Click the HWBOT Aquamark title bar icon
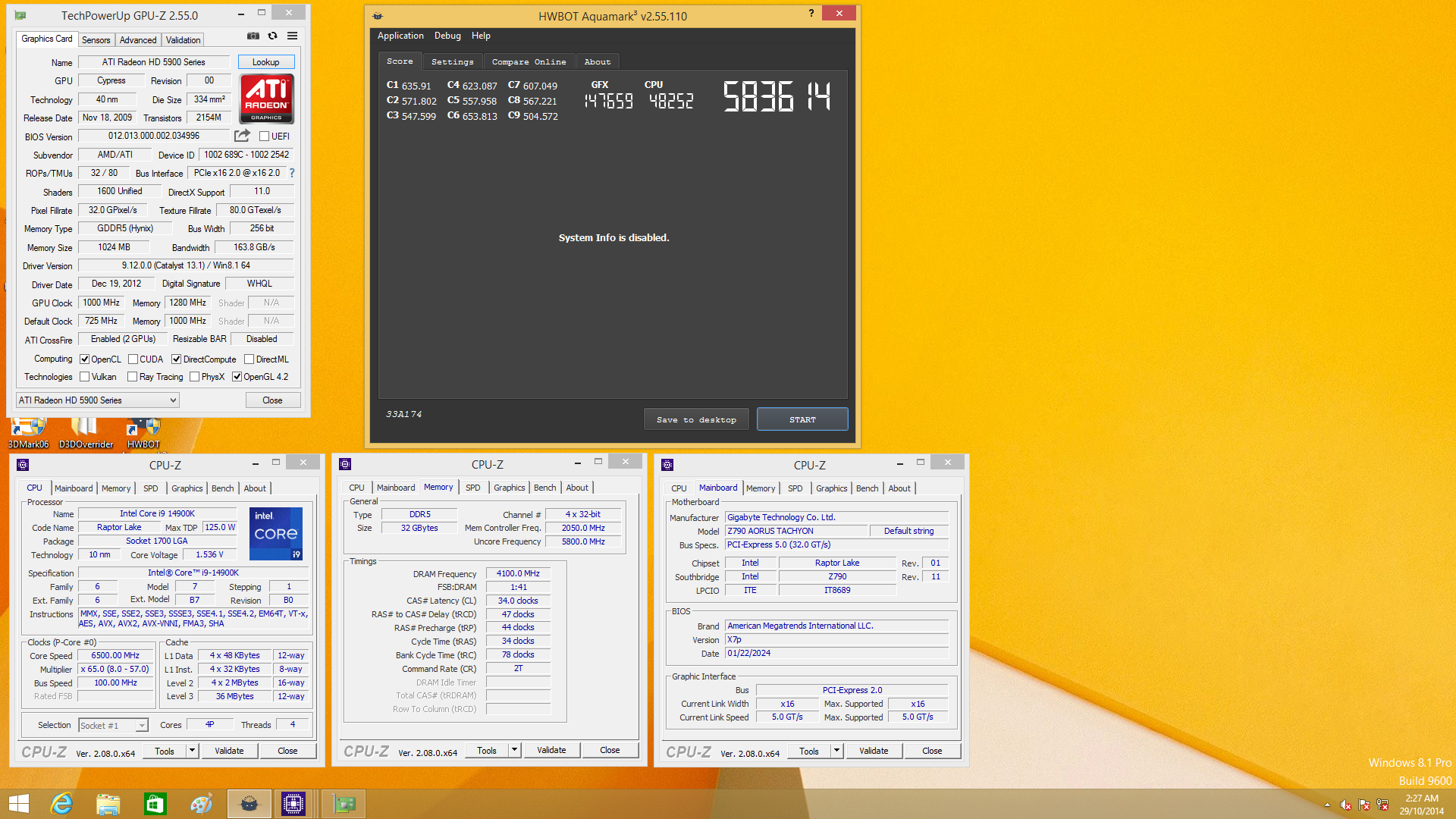The image size is (1456, 819). tap(378, 16)
